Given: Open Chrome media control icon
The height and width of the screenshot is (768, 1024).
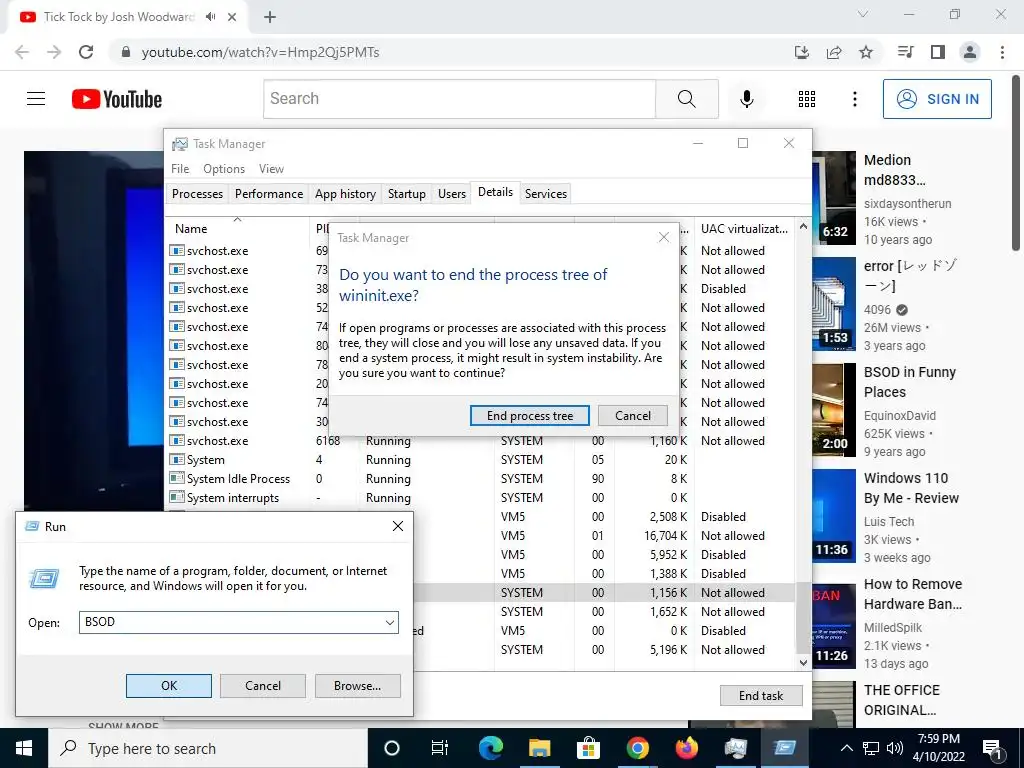Looking at the screenshot, I should (x=905, y=52).
